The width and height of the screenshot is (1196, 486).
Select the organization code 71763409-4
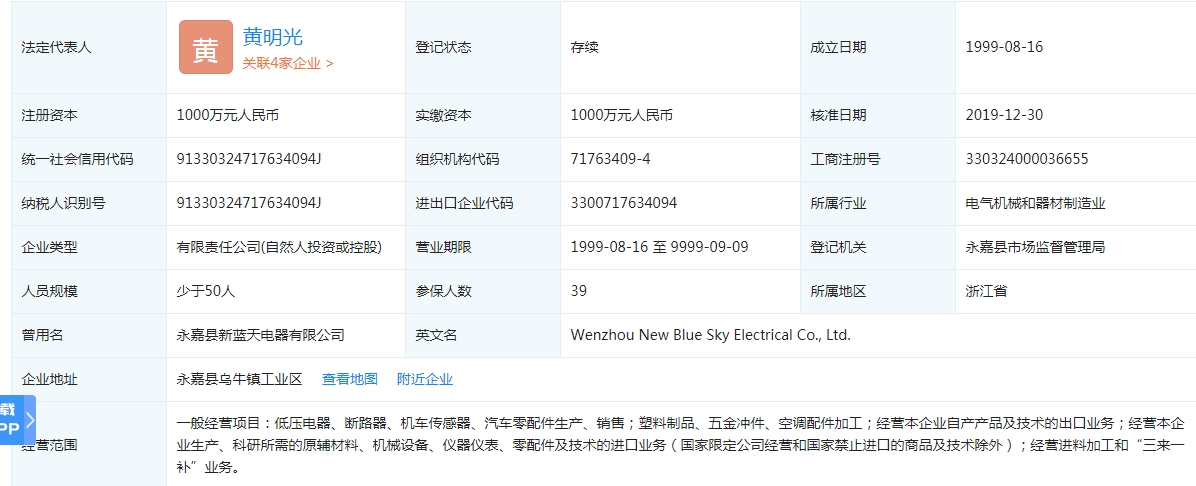[610, 159]
